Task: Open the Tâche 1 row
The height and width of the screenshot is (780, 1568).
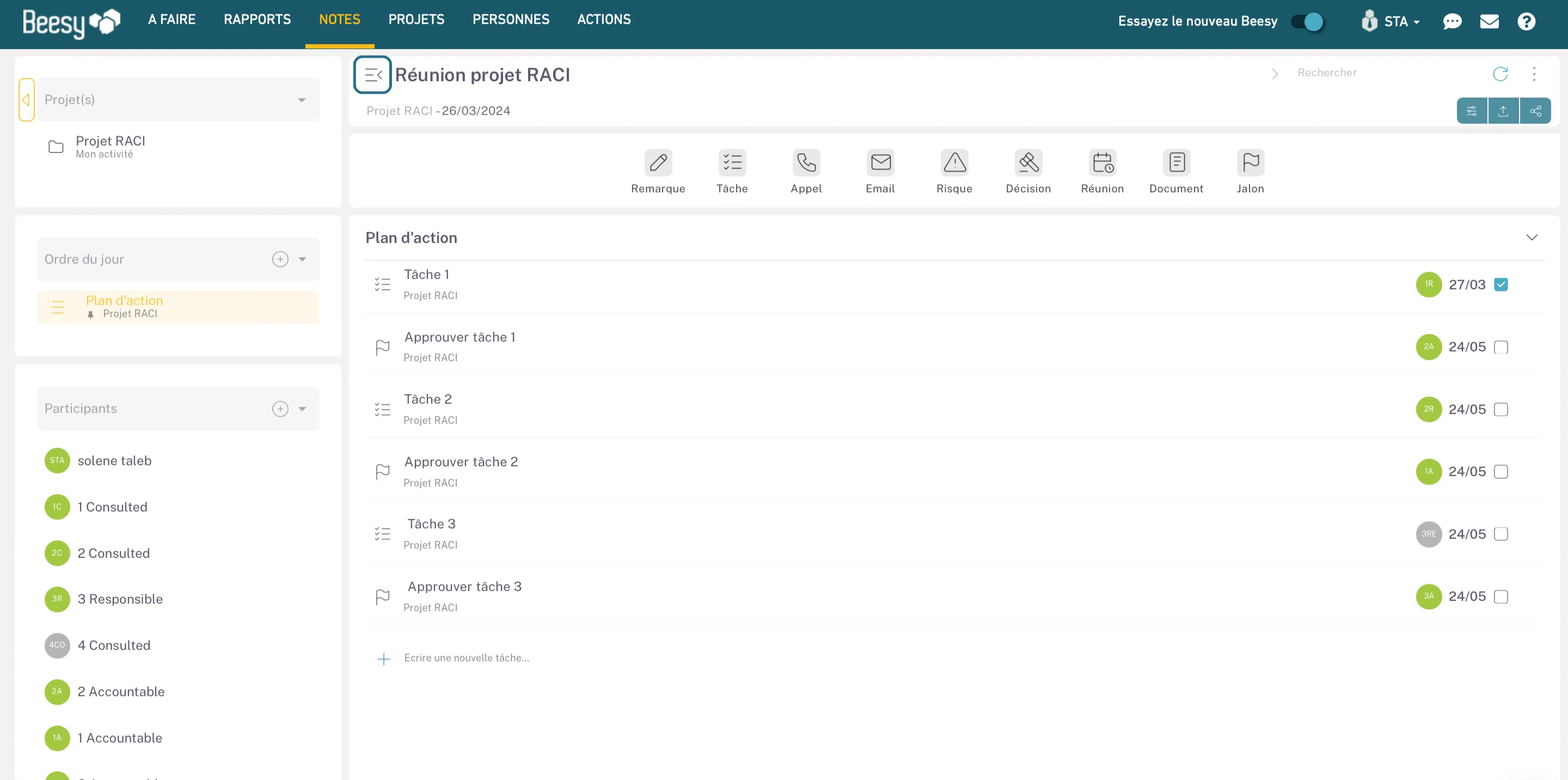Action: (954, 284)
